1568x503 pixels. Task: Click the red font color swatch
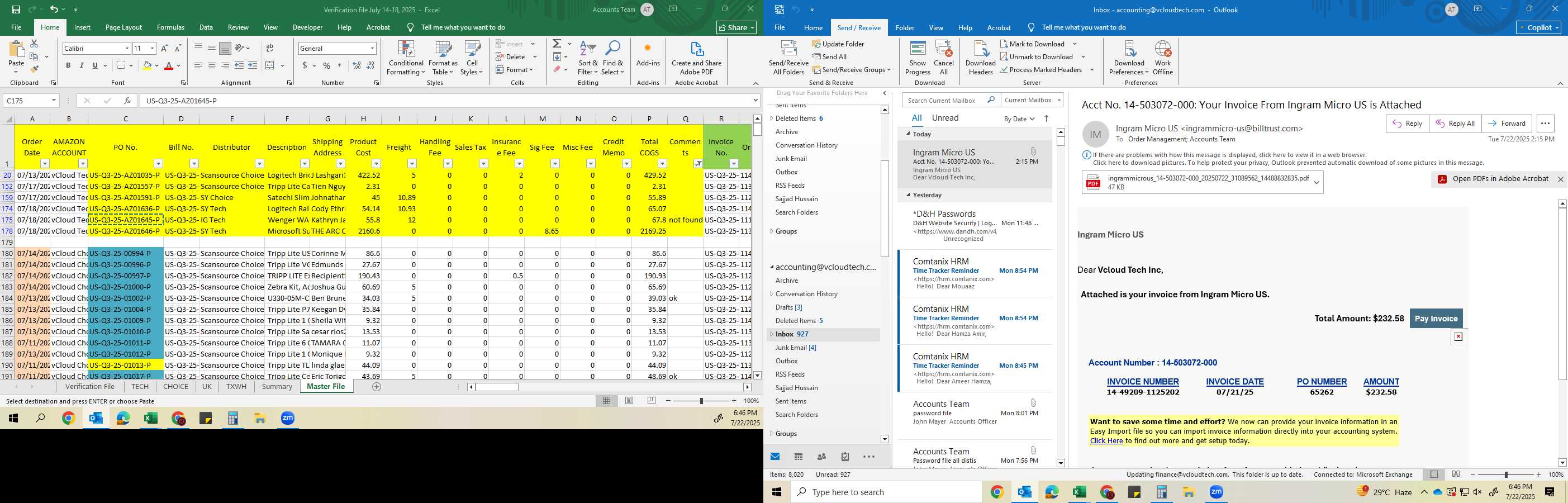tap(170, 65)
